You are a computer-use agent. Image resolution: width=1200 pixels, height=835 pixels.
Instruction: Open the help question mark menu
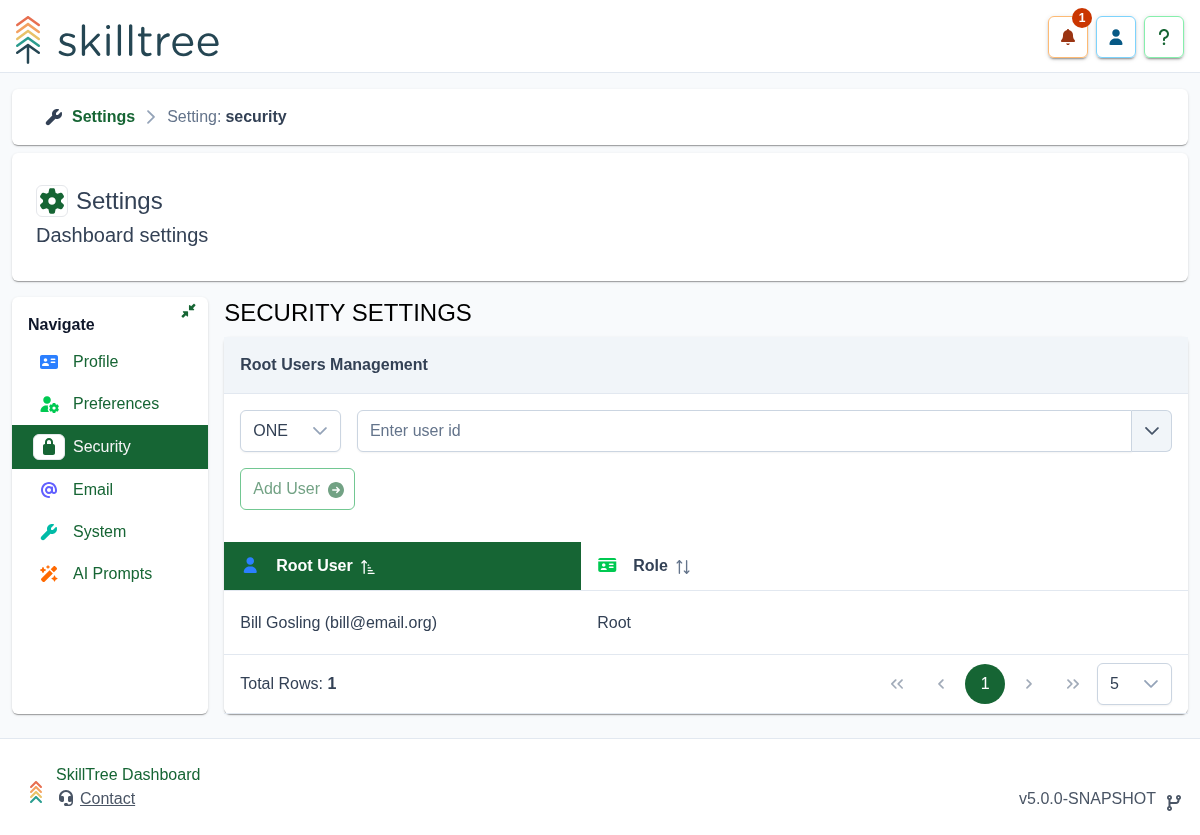[1164, 37]
